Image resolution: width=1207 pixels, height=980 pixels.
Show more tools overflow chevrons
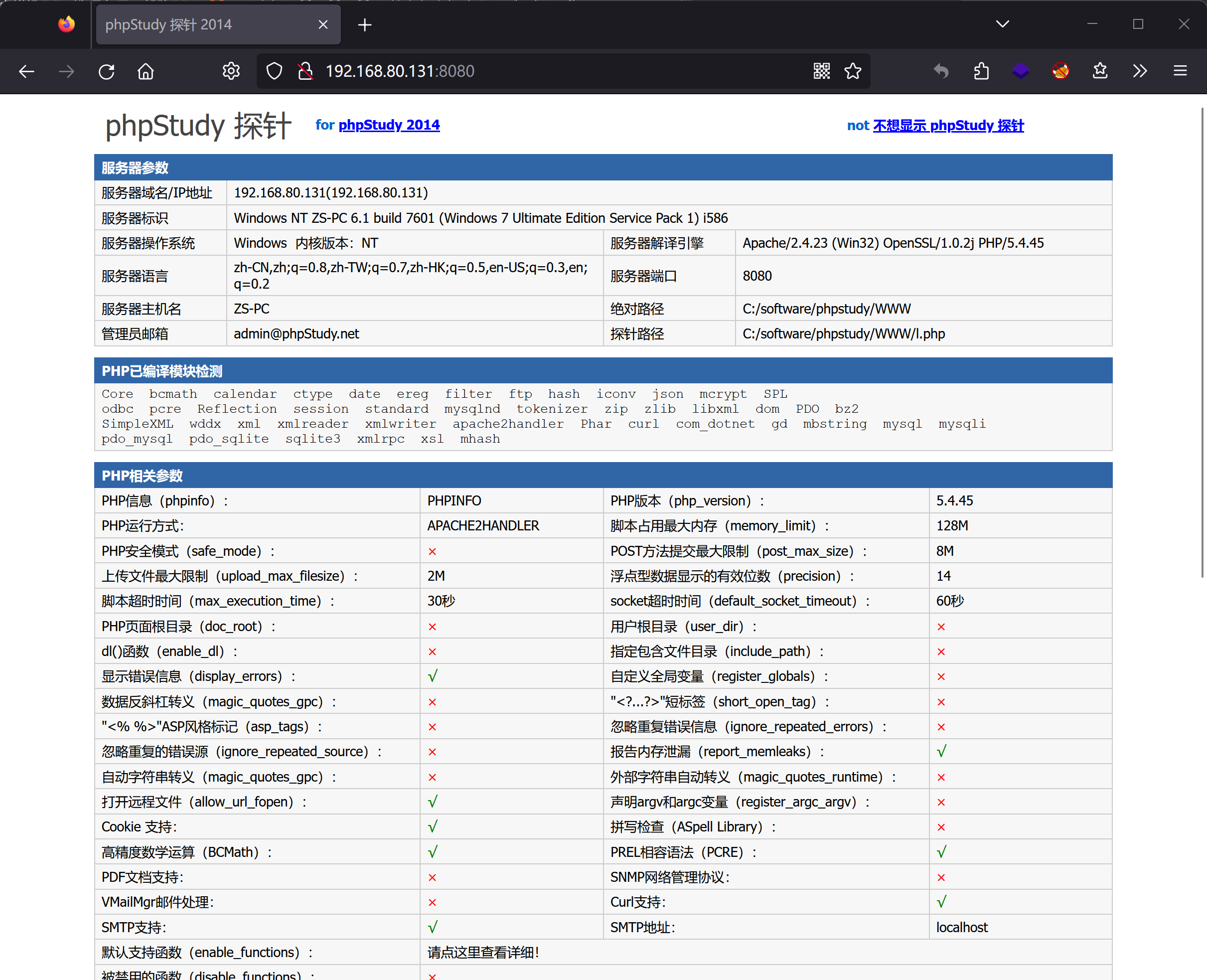(1140, 71)
